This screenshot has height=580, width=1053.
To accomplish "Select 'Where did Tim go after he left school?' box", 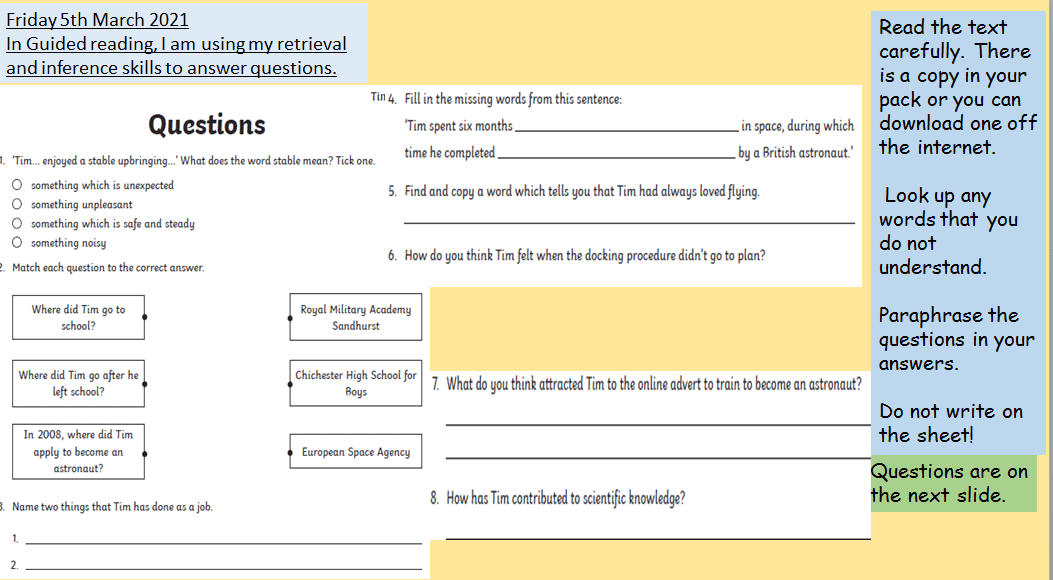I will click(78, 383).
